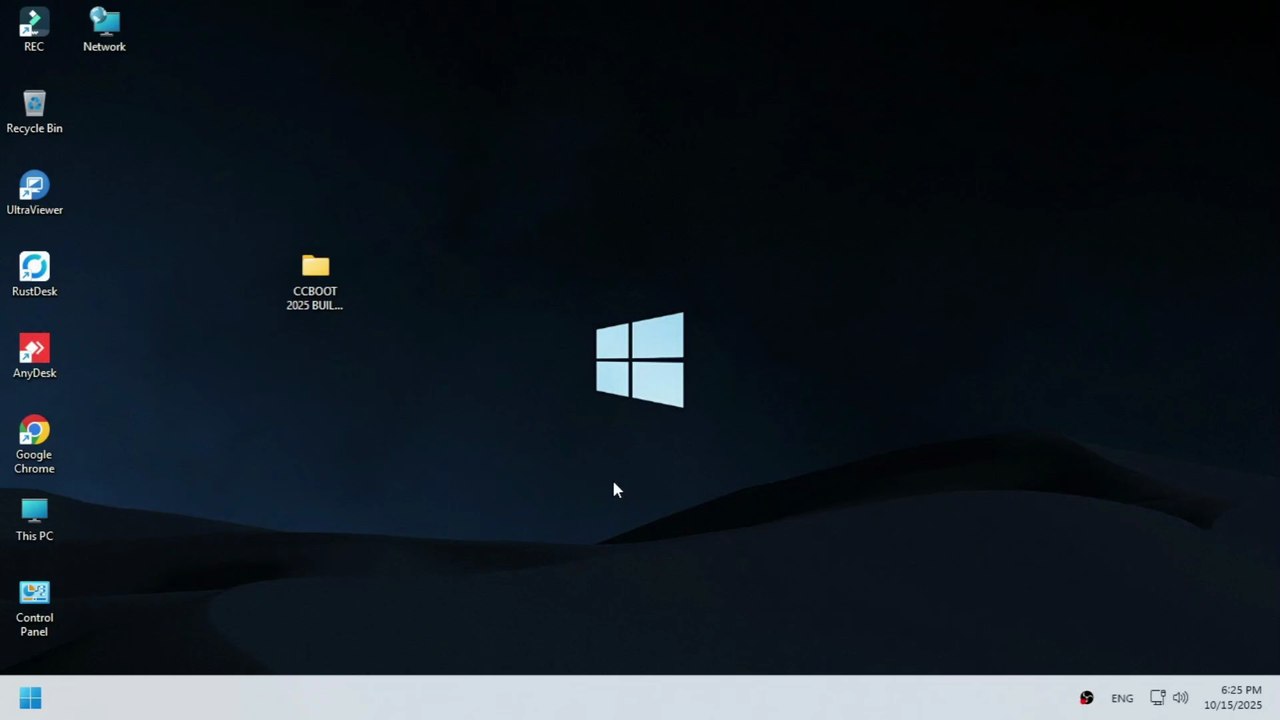Select the Google Chrome shortcut
This screenshot has height=720, width=1280.
[34, 445]
